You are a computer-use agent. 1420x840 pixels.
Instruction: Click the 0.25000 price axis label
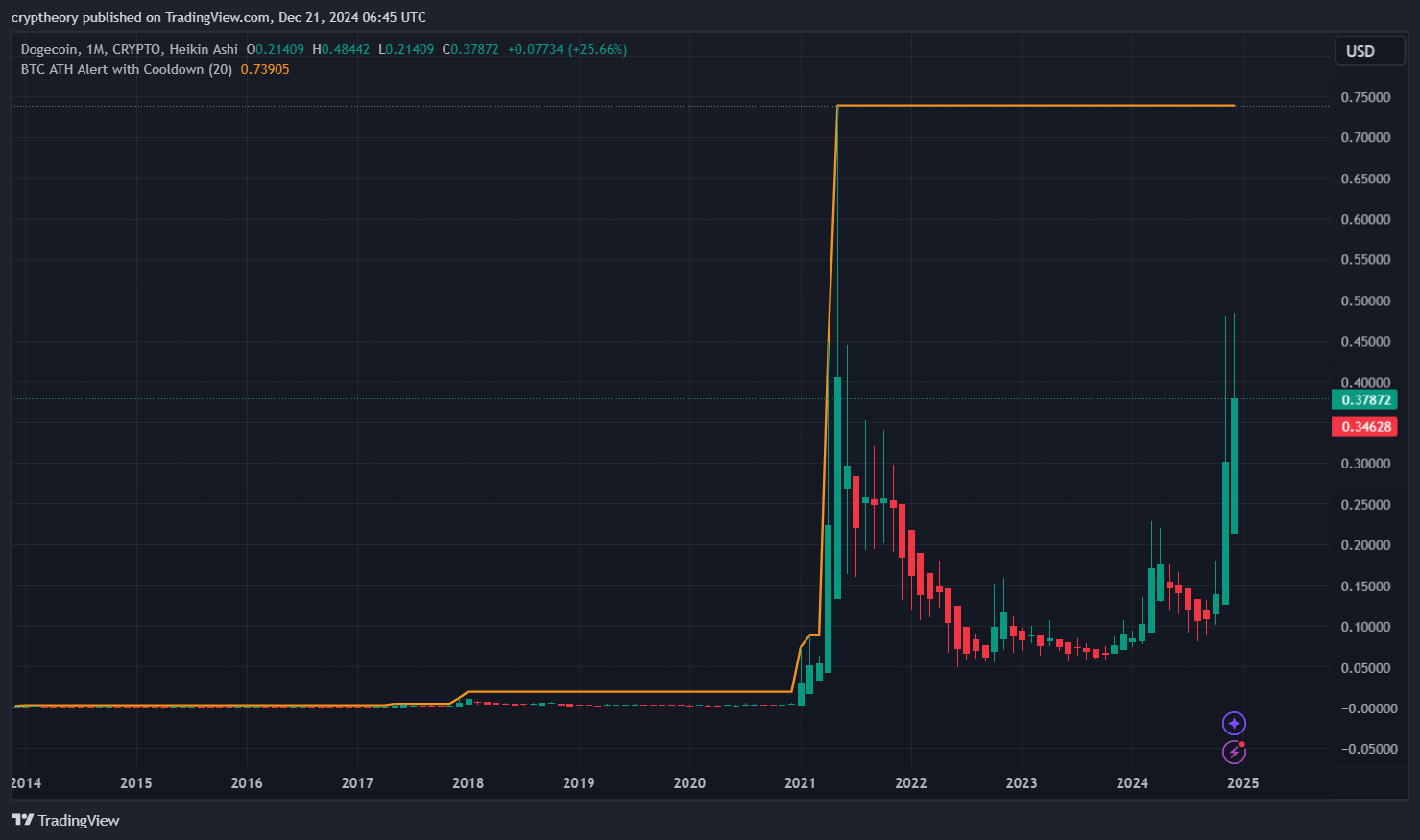[x=1365, y=504]
